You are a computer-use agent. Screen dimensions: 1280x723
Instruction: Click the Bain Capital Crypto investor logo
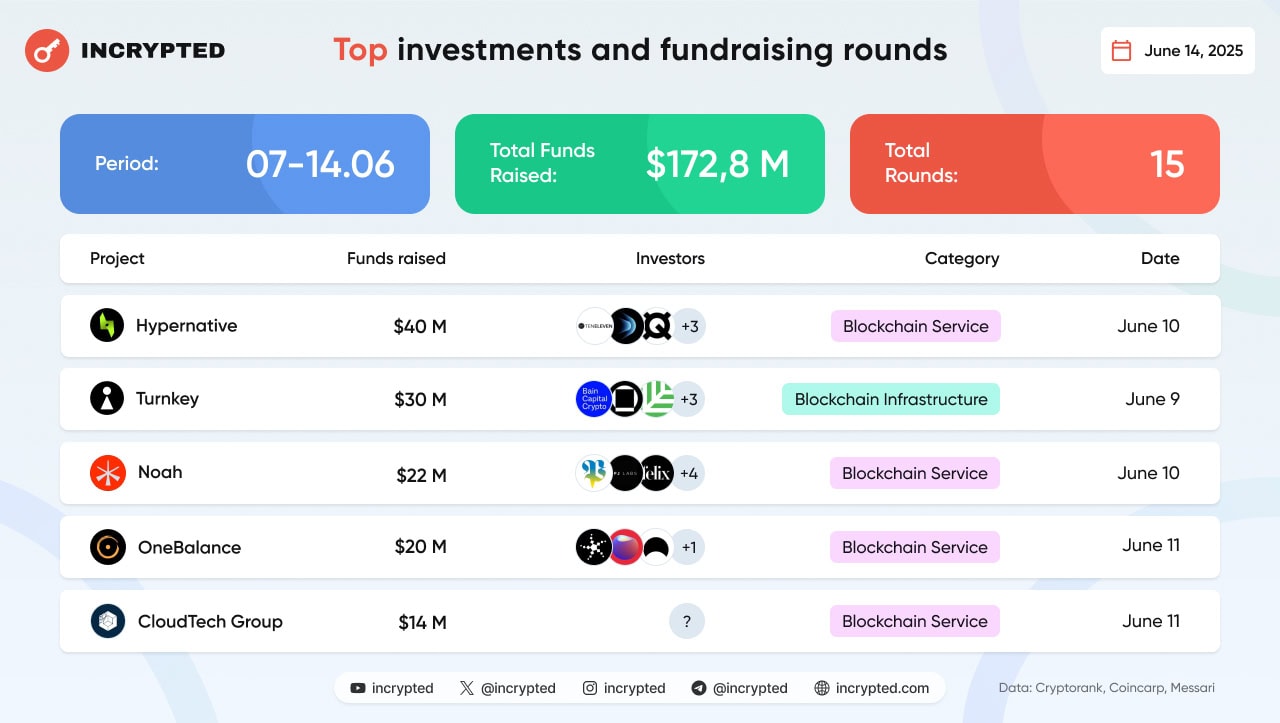tap(594, 399)
